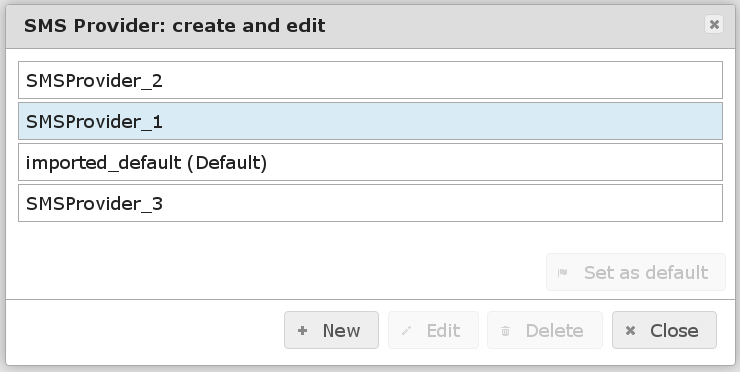The width and height of the screenshot is (740, 372).
Task: Select the imported_default provider entry
Action: (370, 162)
